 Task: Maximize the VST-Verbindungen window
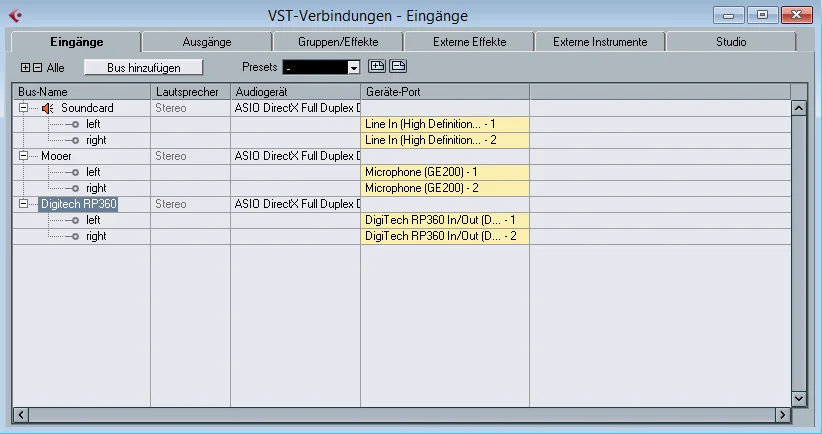(x=762, y=15)
